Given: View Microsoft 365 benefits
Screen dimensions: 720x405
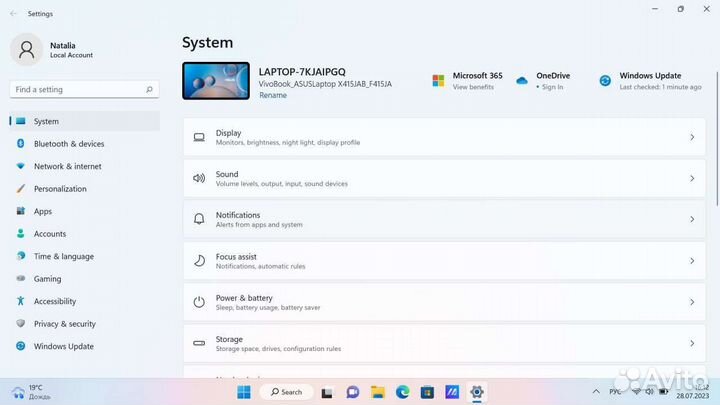Looking at the screenshot, I should [473, 87].
